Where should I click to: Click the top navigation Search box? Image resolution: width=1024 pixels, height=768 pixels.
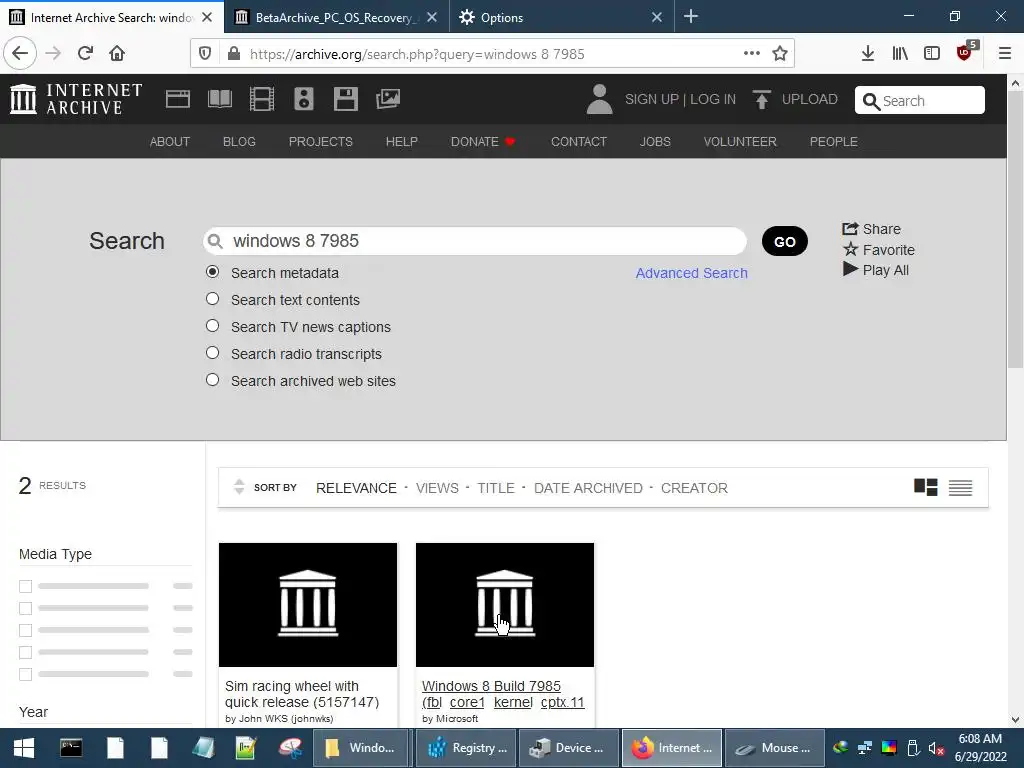click(x=920, y=101)
